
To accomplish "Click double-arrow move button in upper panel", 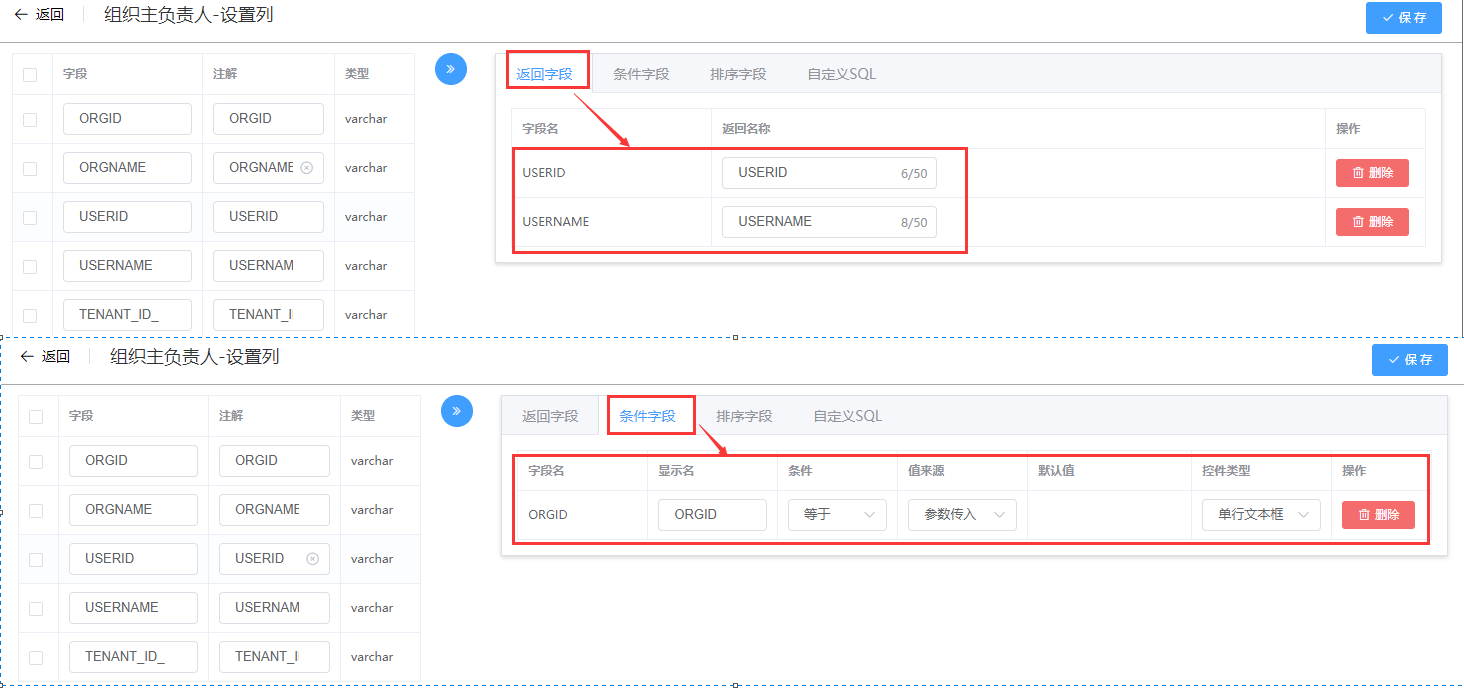I will click(x=451, y=69).
